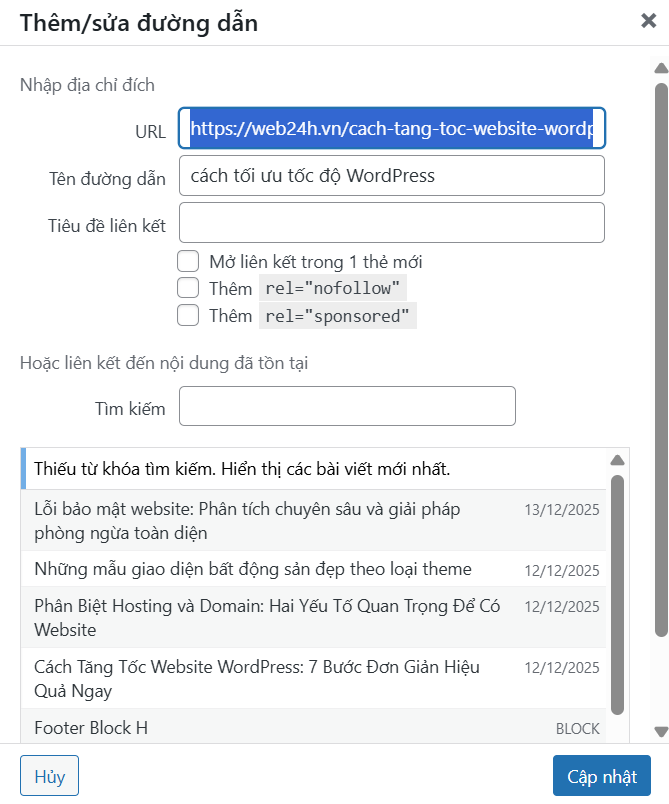The width and height of the screenshot is (669, 804).
Task: Check the Thêm rel="nofollow" option
Action: pos(188,288)
